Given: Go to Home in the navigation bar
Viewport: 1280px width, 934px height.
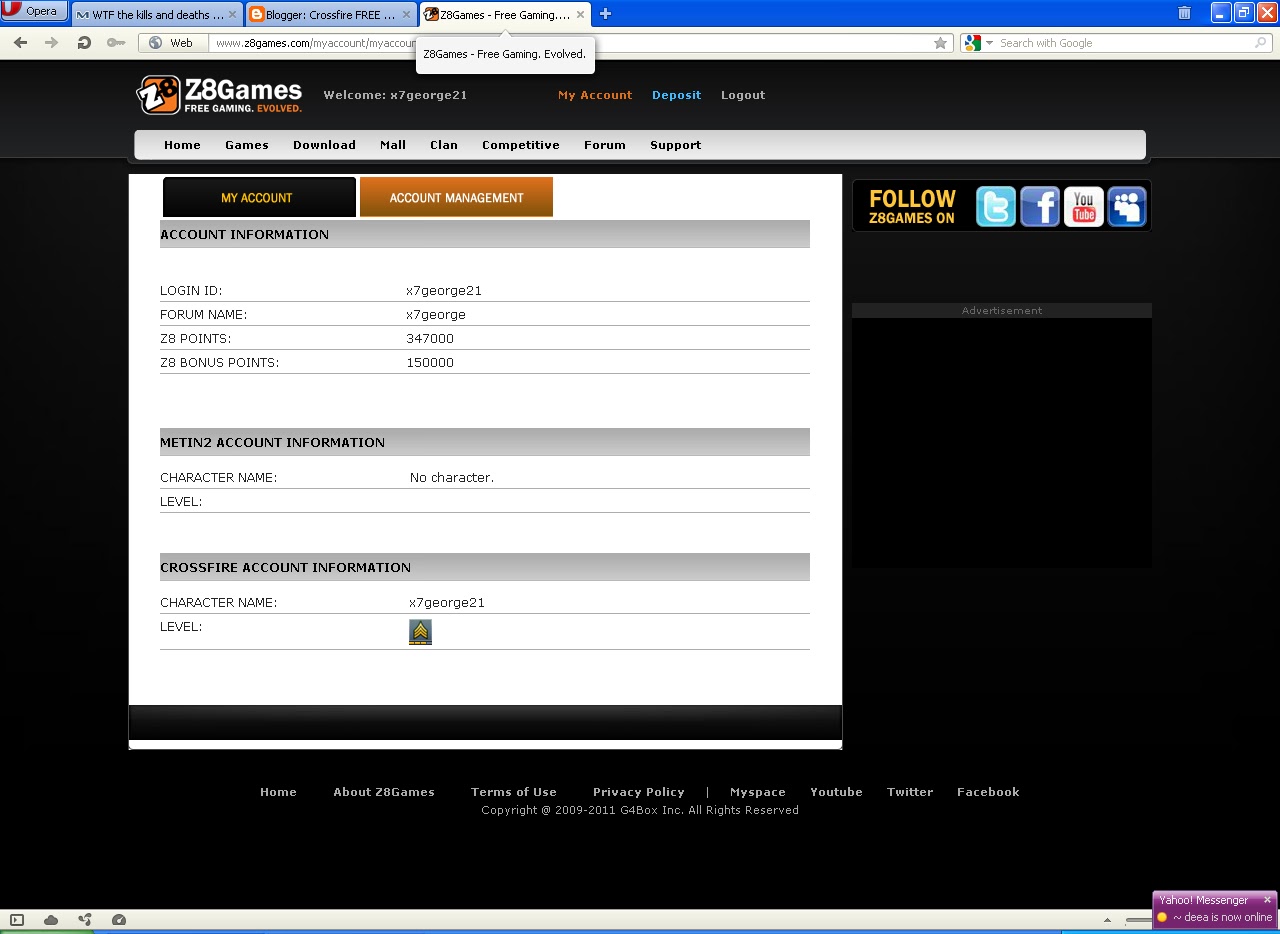Looking at the screenshot, I should point(182,145).
